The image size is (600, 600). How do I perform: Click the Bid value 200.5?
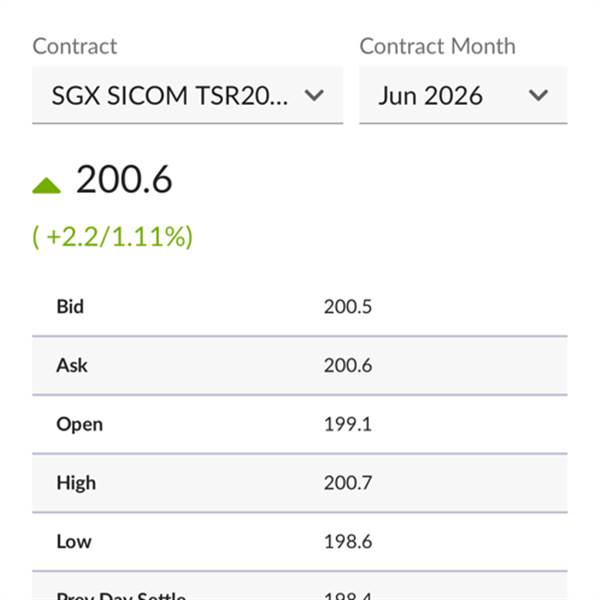(348, 307)
